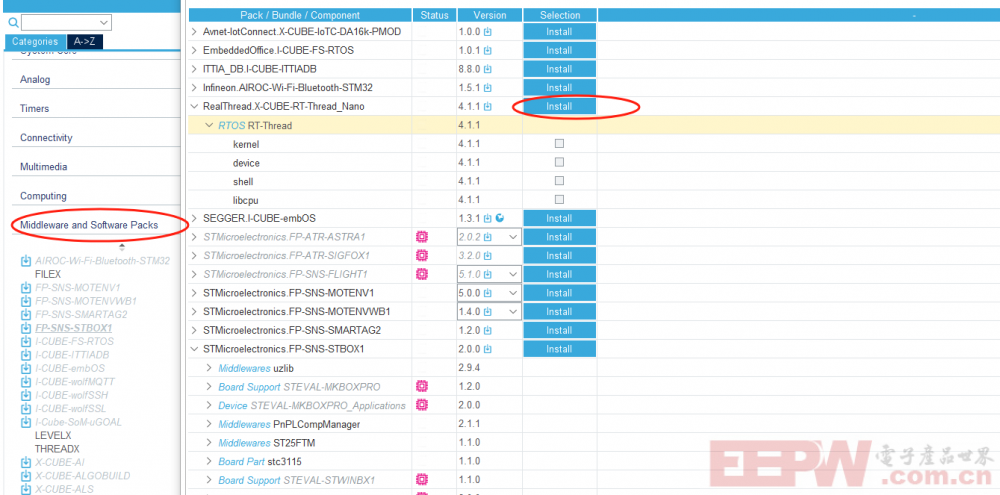This screenshot has height=495, width=1000.
Task: Open the search combo box dropdown
Action: coord(105,23)
